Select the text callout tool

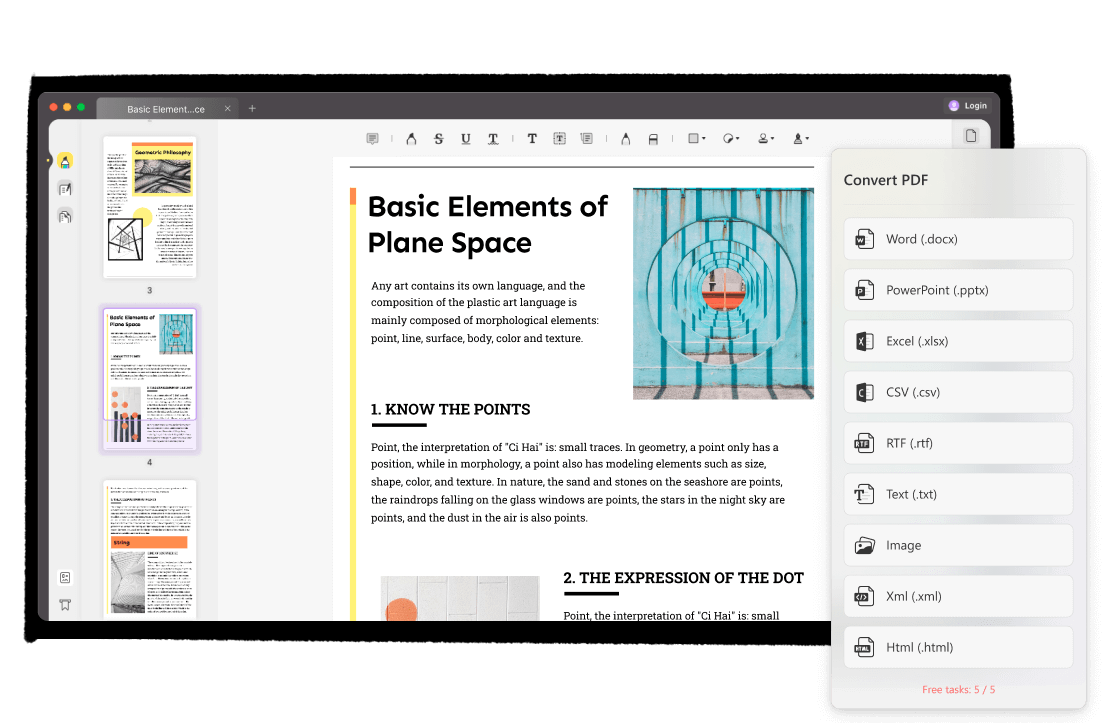587,139
